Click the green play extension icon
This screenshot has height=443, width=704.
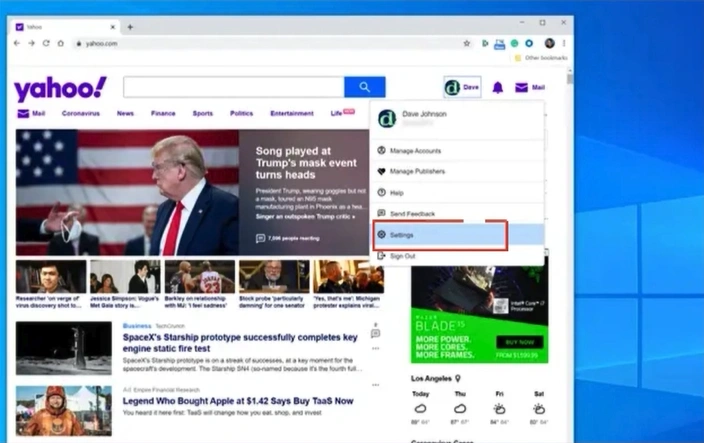click(485, 44)
